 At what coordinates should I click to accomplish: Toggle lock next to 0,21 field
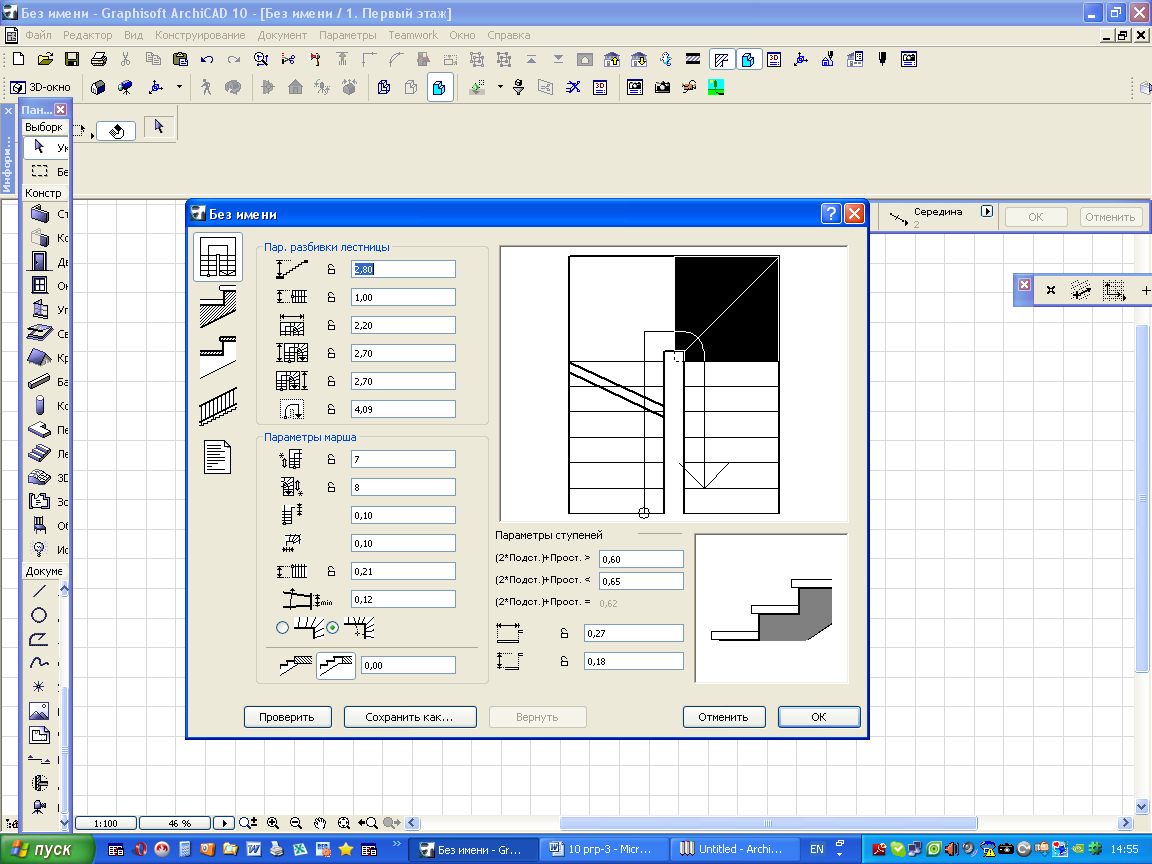tap(331, 571)
